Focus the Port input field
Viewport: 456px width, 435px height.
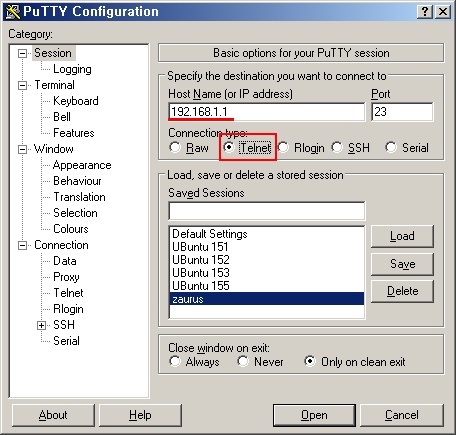pyautogui.click(x=402, y=112)
